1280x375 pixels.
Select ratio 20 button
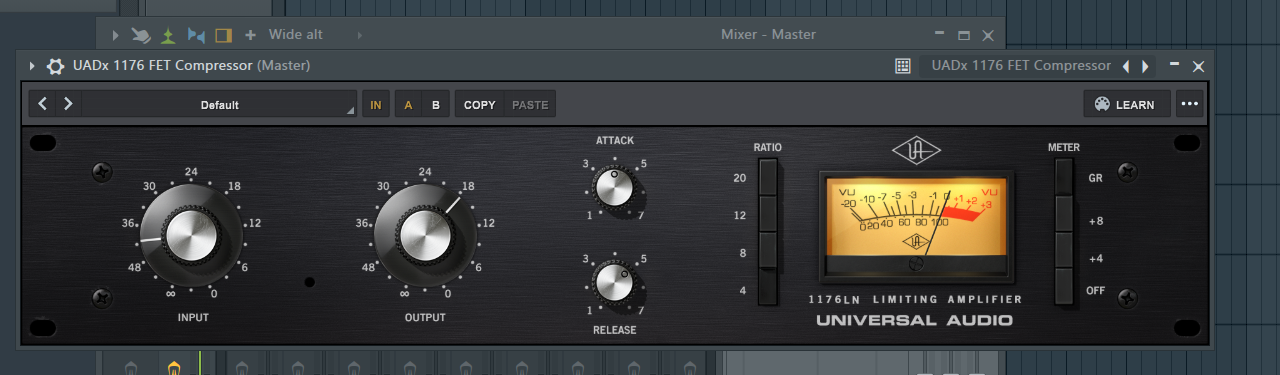tap(767, 177)
